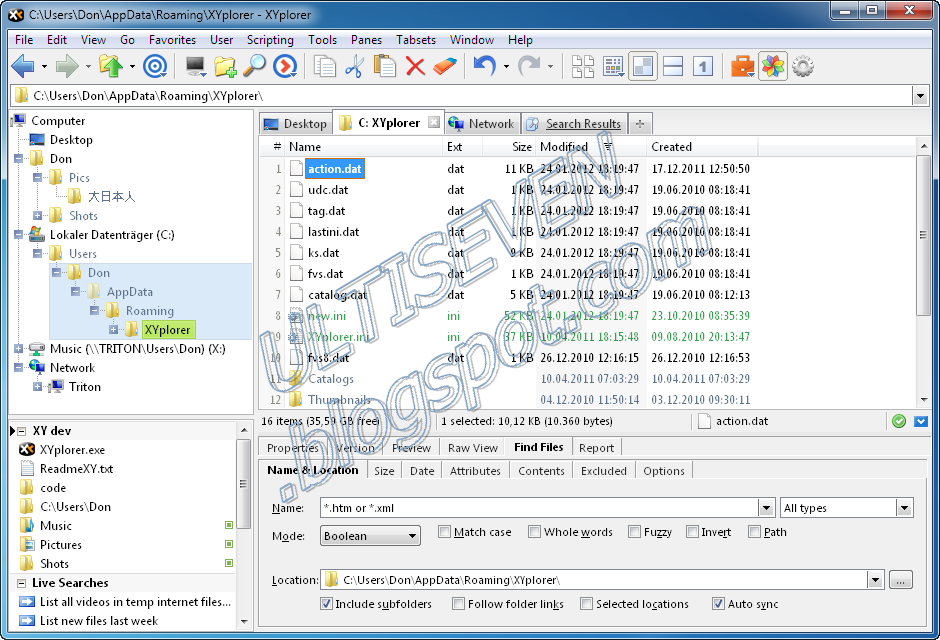Click the Name search input field
Screen dimensions: 940x640
click(539, 508)
